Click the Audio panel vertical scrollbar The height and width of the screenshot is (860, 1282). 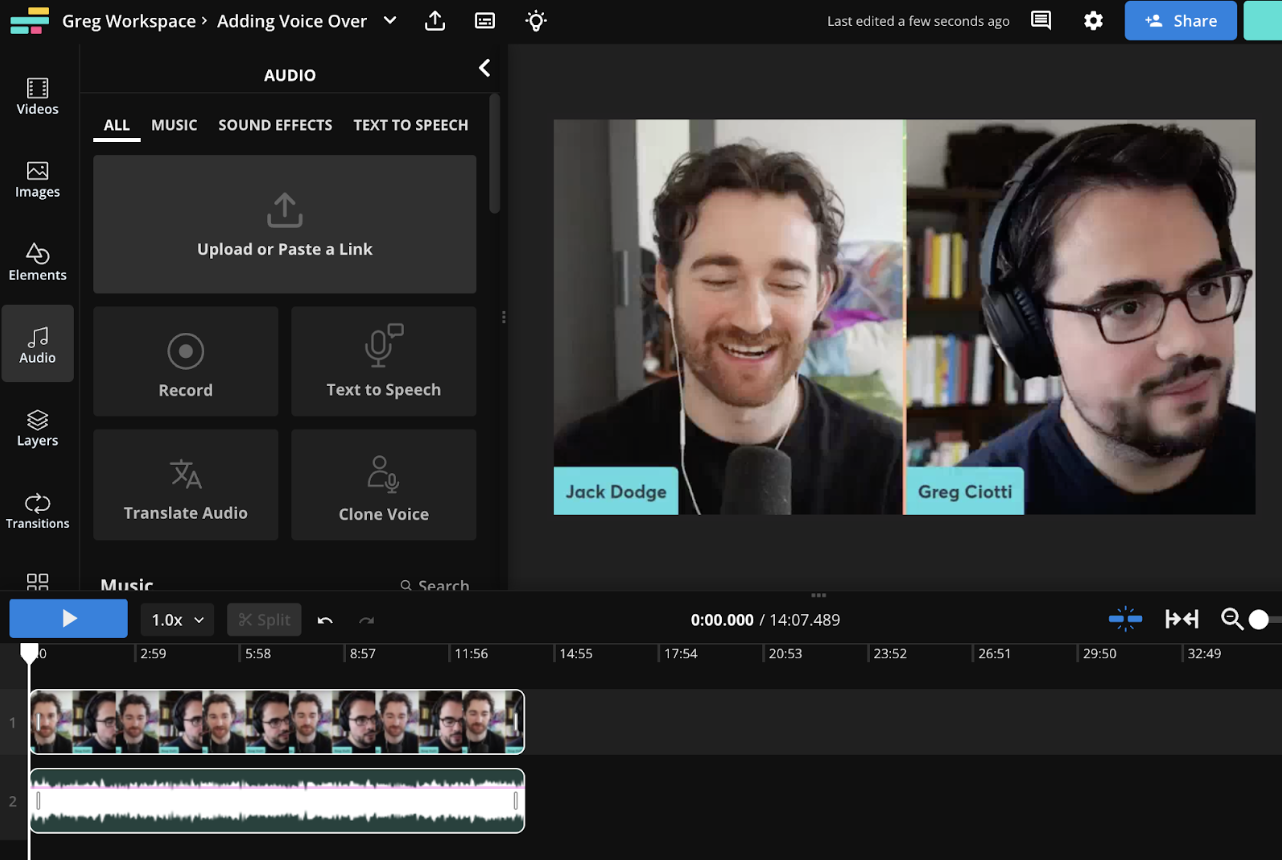click(x=494, y=153)
